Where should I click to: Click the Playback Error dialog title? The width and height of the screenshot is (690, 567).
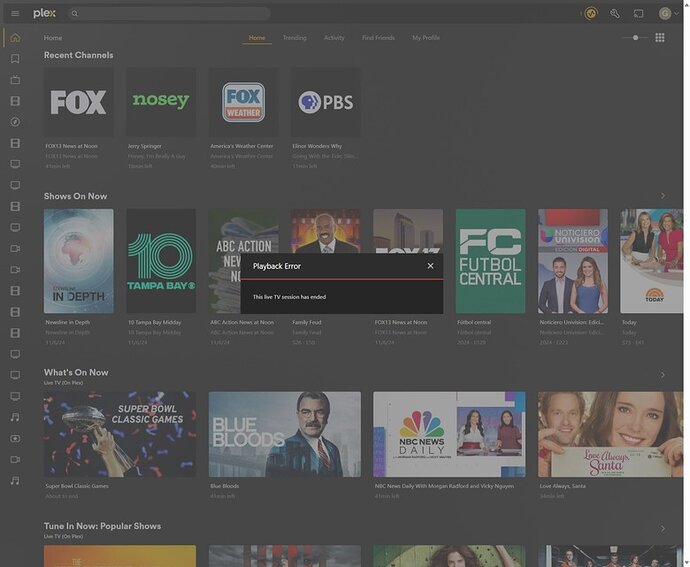pyautogui.click(x=277, y=266)
